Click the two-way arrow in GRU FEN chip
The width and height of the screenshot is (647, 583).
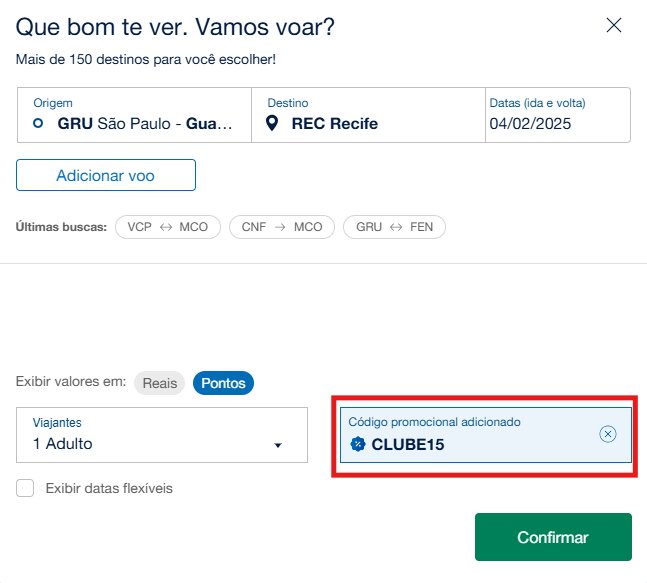click(396, 227)
